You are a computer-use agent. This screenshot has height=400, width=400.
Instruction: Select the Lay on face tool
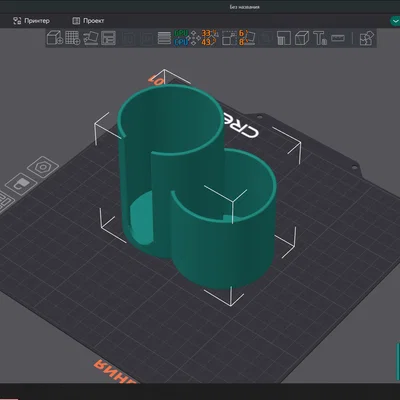tap(249, 38)
